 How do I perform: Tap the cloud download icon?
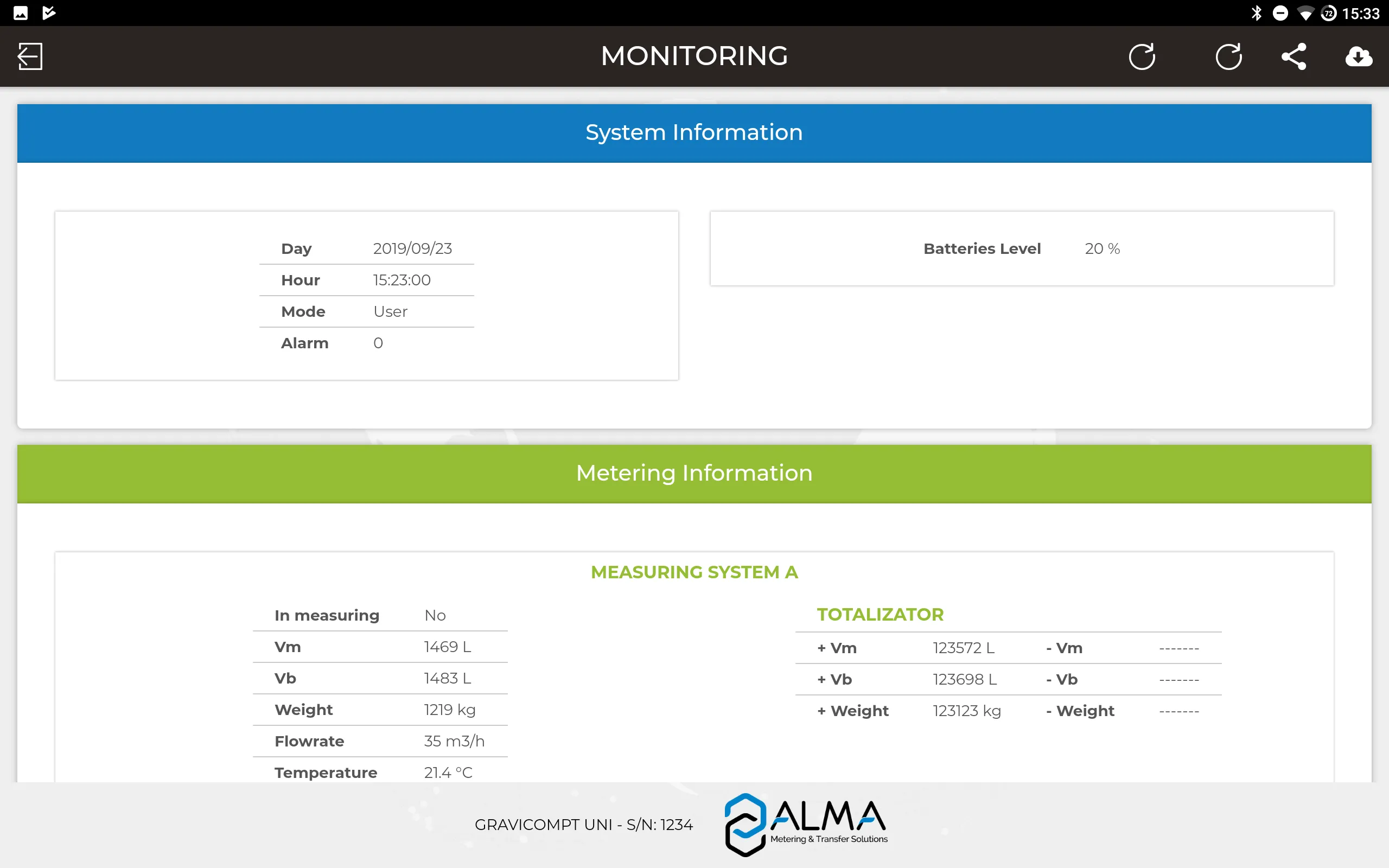[1359, 56]
